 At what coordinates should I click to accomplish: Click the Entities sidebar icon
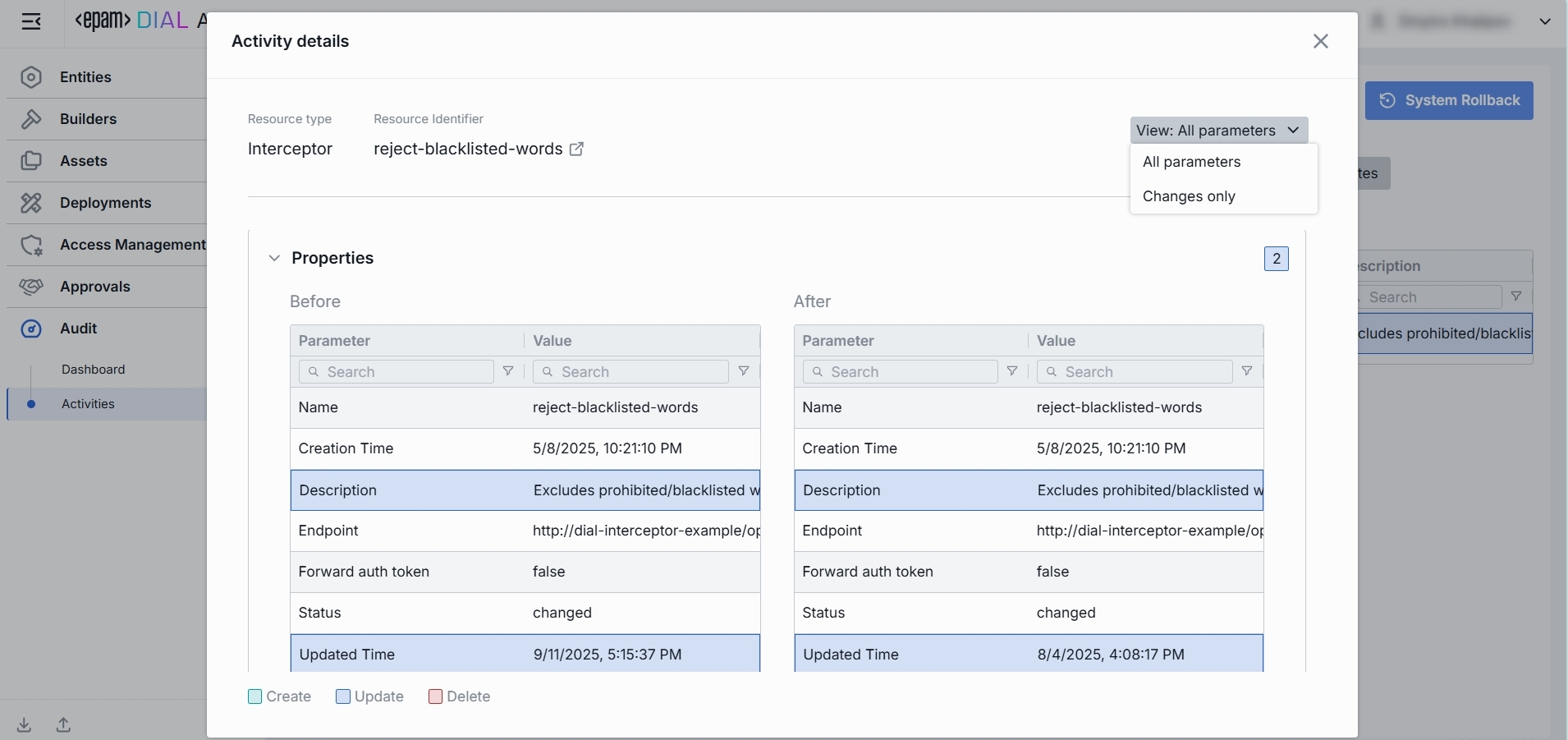(31, 77)
